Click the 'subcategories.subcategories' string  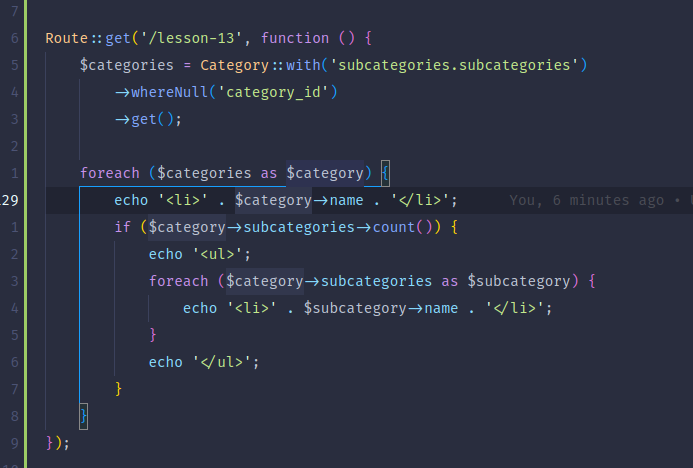tap(454, 65)
